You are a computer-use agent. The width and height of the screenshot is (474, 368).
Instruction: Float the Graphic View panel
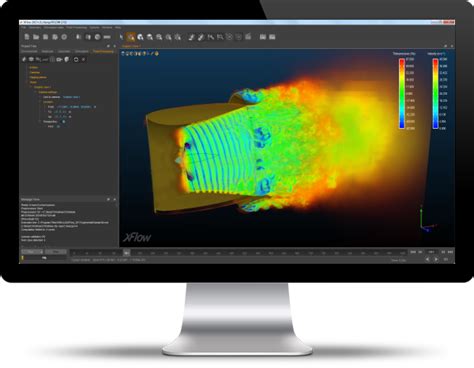pos(446,46)
